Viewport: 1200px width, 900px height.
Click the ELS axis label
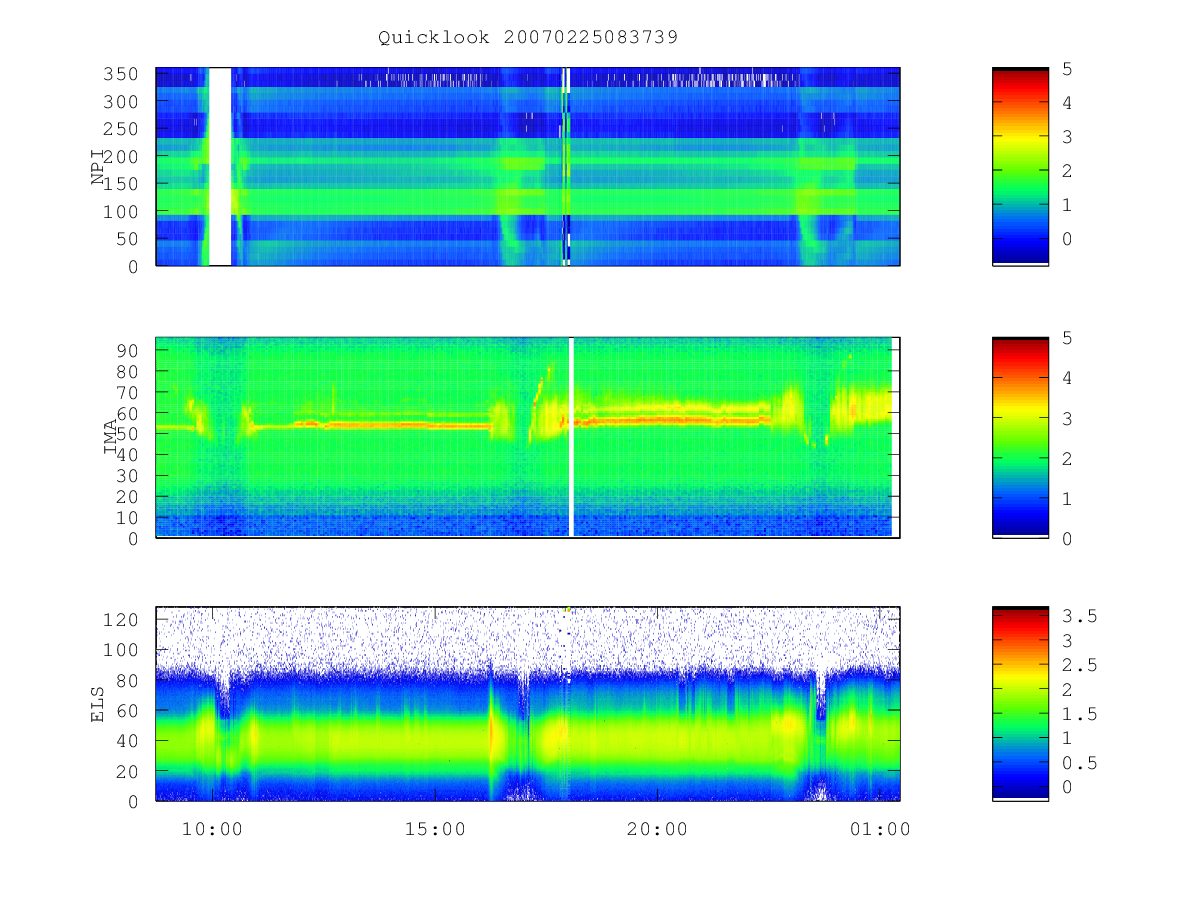click(x=98, y=703)
